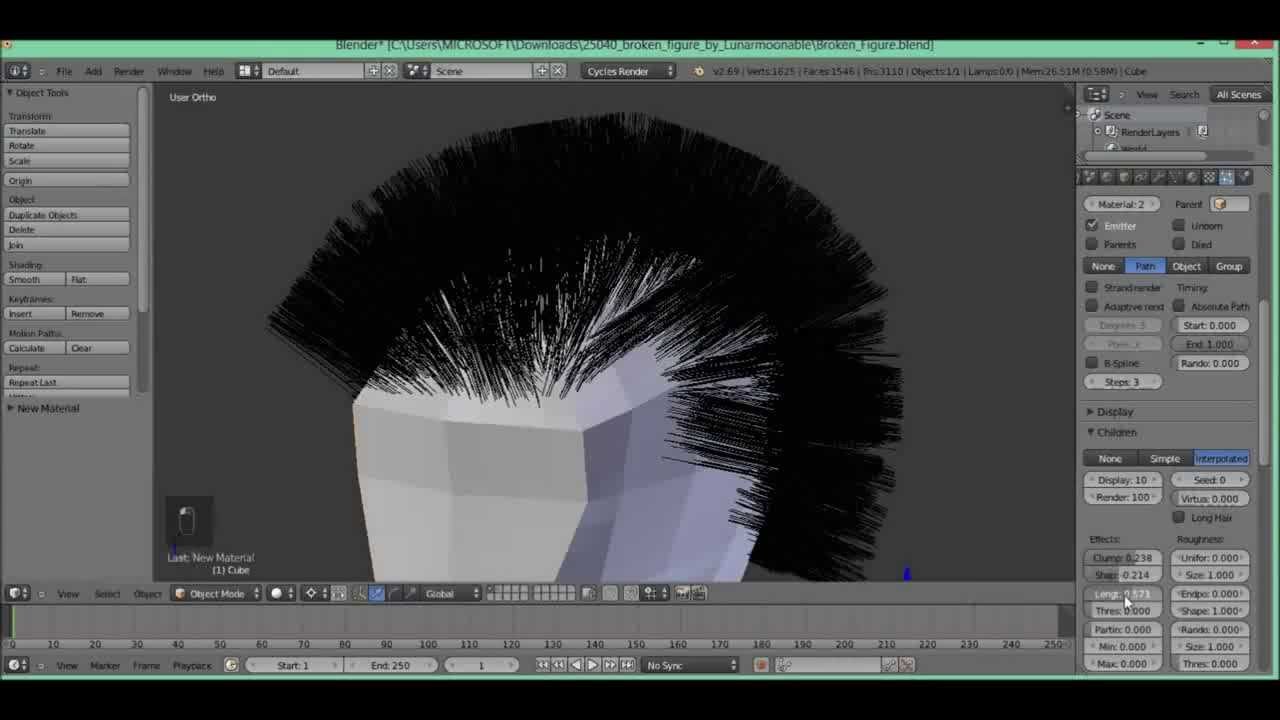Image resolution: width=1280 pixels, height=720 pixels.
Task: Open the Render menu
Action: click(x=129, y=71)
